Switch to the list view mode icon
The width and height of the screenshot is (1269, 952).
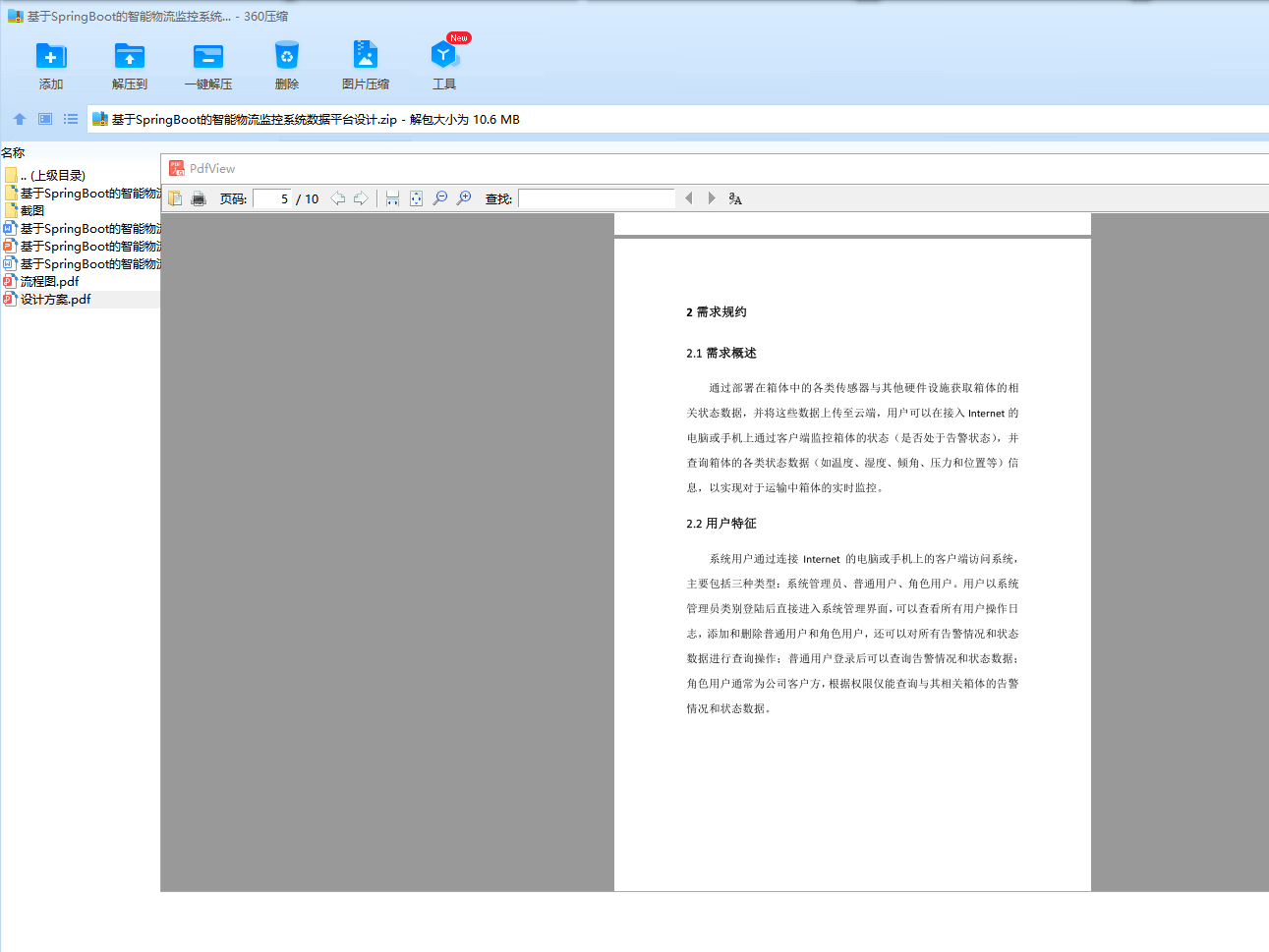coord(71,119)
